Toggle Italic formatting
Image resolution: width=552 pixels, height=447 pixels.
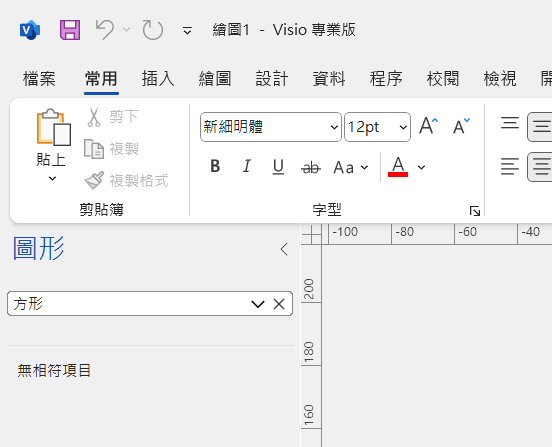coord(247,166)
